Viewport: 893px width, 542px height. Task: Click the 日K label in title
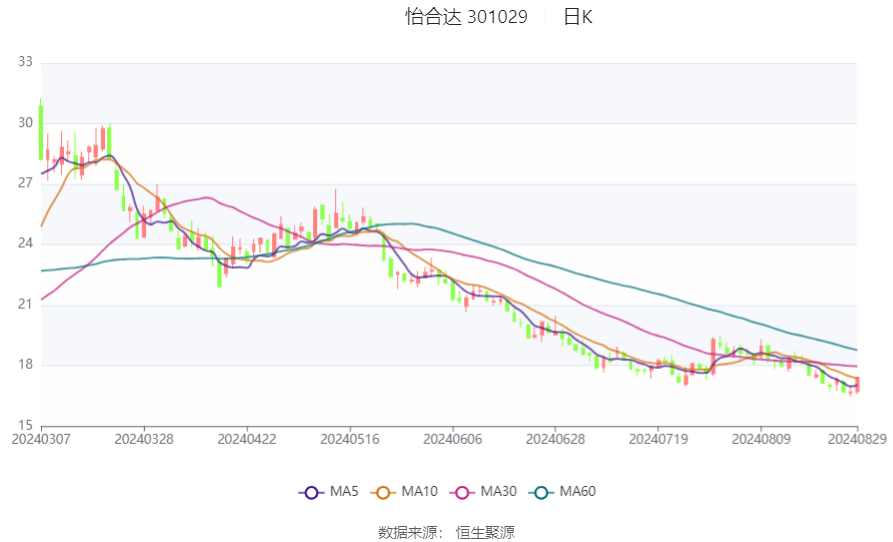pyautogui.click(x=578, y=17)
